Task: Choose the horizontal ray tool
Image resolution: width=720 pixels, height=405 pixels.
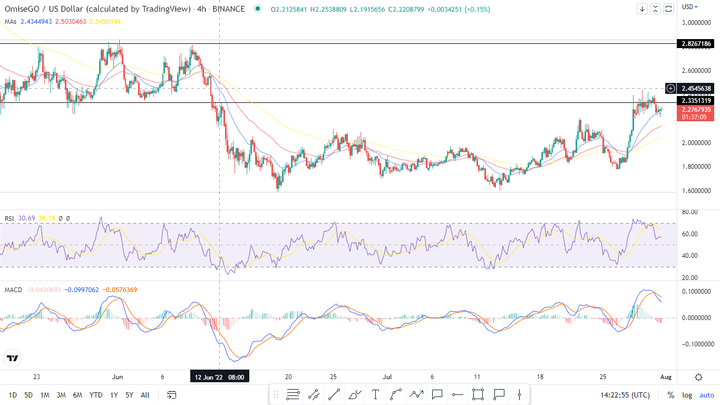Action: (x=457, y=394)
